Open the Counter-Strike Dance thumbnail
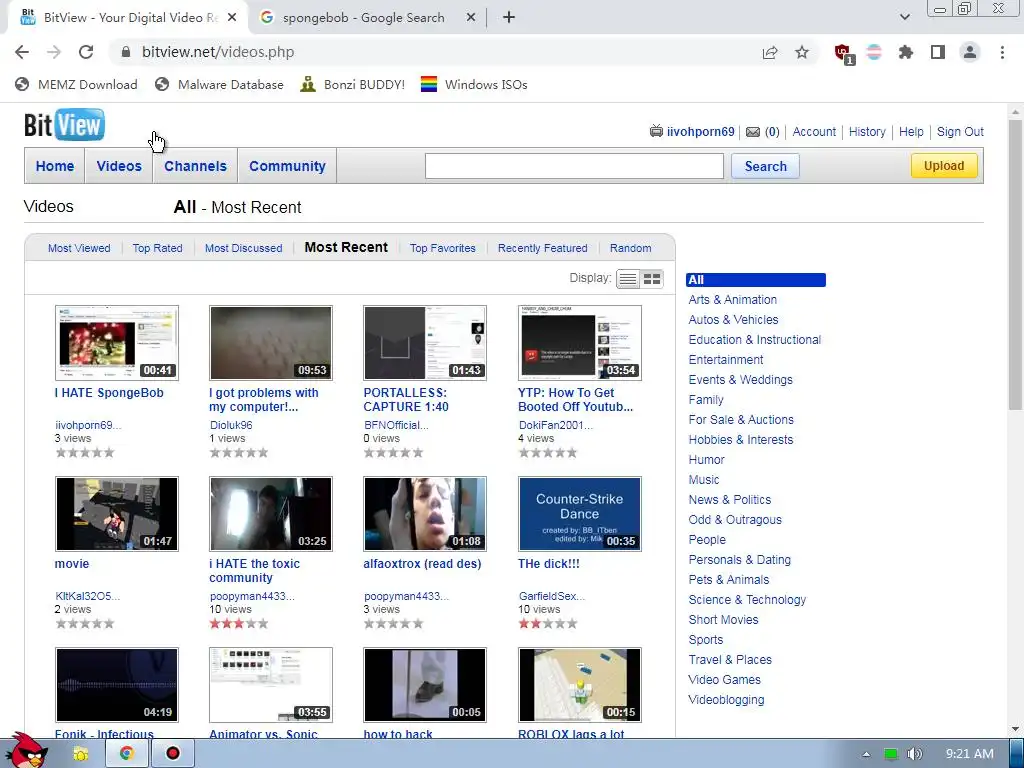 pyautogui.click(x=580, y=514)
